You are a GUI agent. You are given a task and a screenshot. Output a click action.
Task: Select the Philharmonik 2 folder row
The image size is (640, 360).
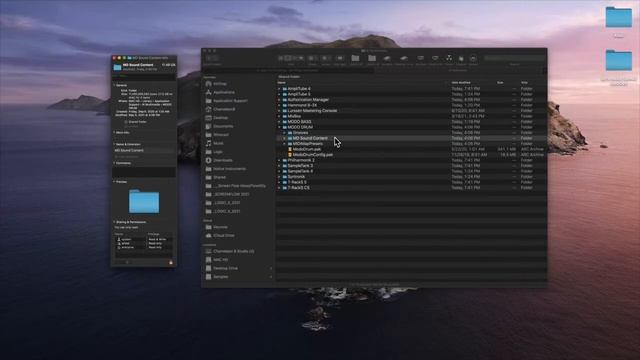(x=411, y=160)
